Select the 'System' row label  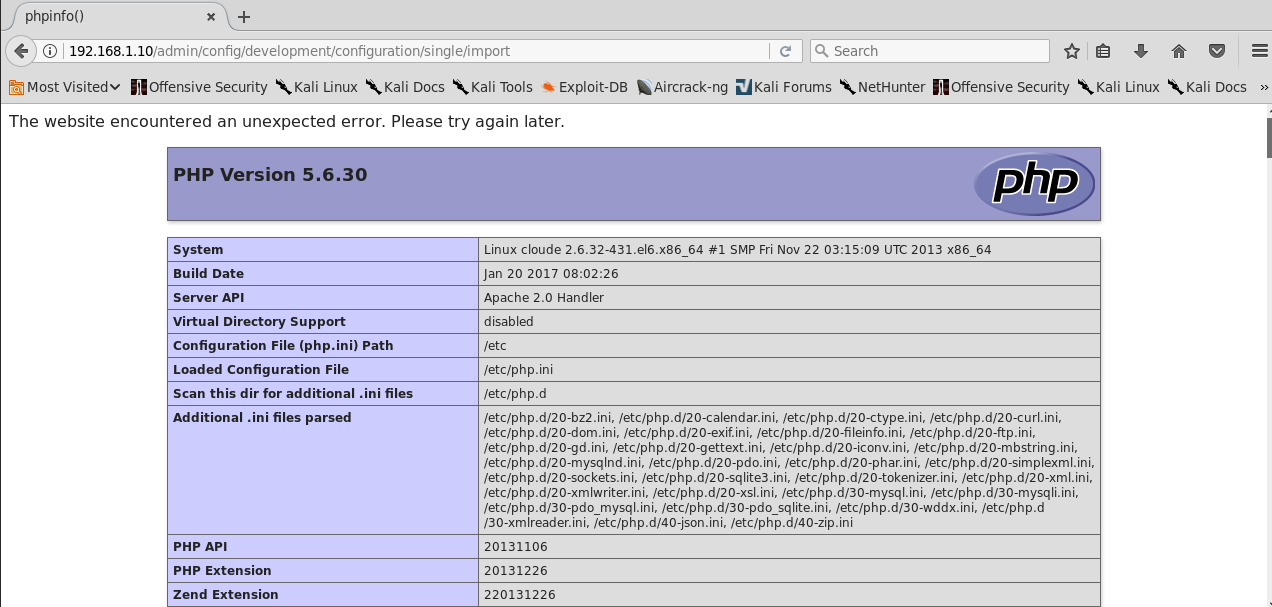point(198,250)
